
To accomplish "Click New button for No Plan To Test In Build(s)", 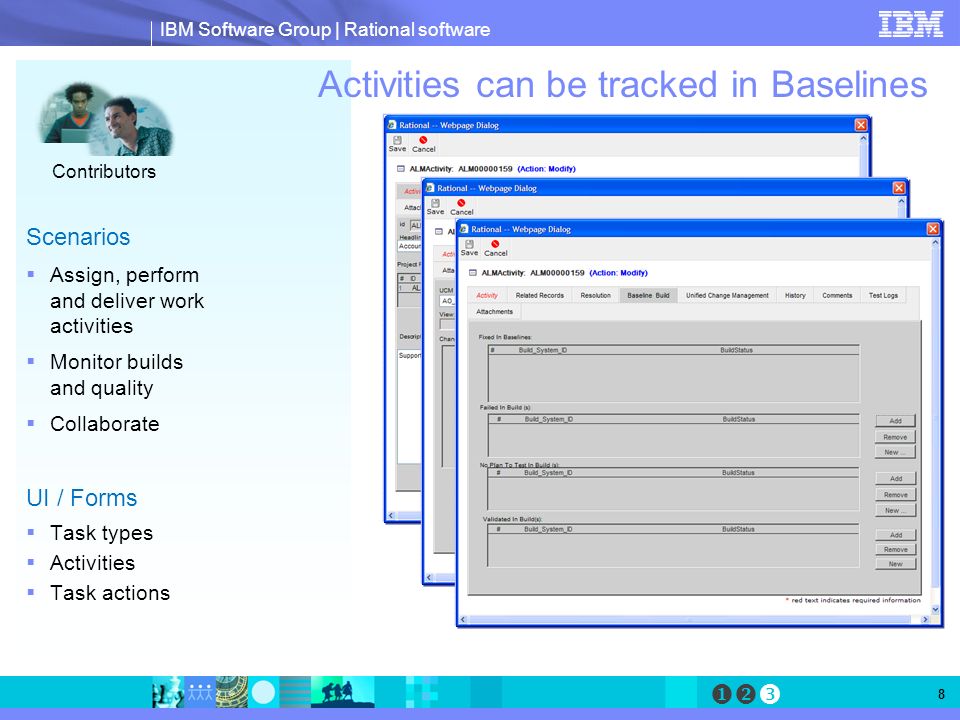I will pyautogui.click(x=896, y=510).
